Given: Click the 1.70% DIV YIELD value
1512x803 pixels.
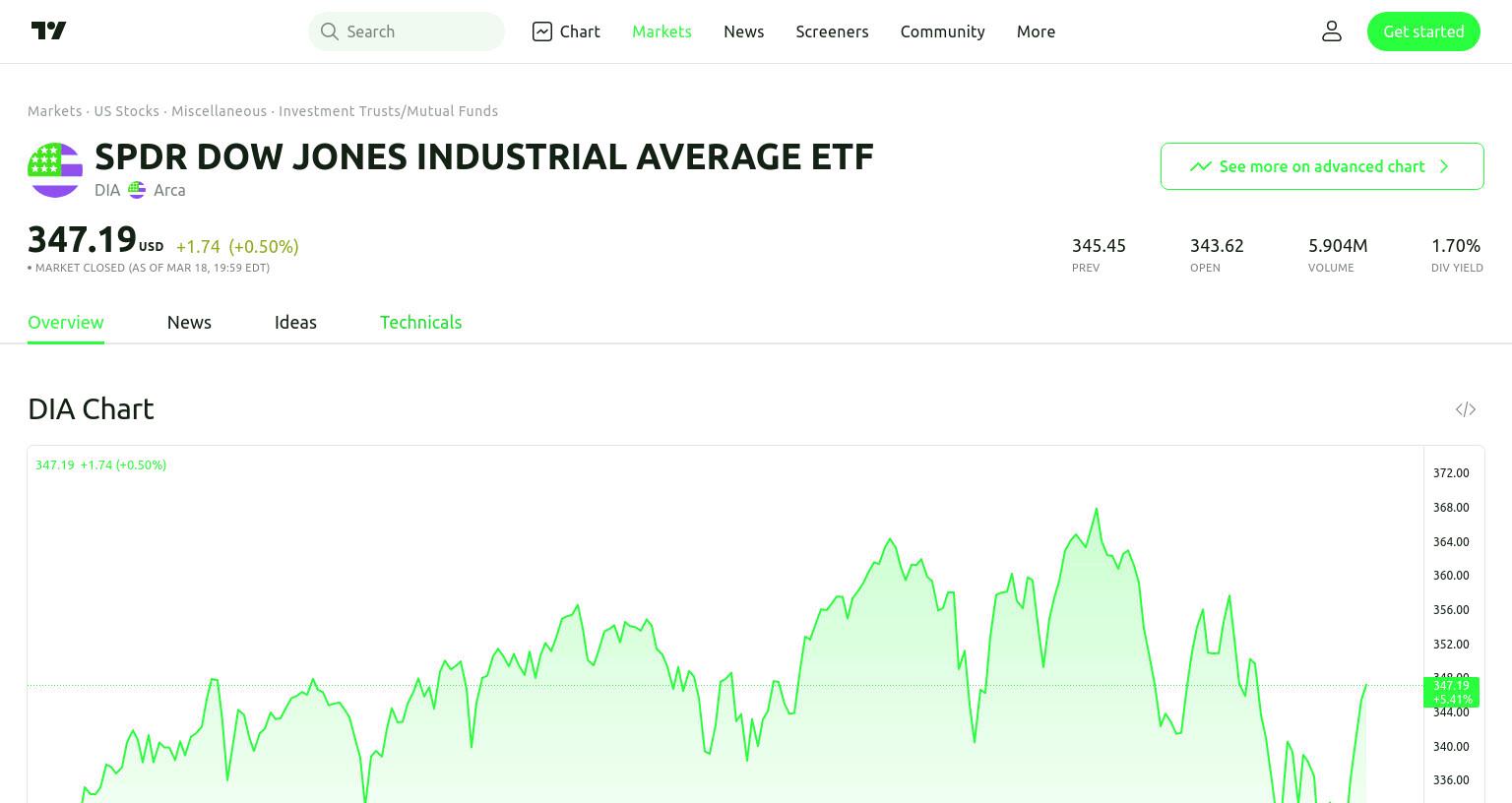Looking at the screenshot, I should [x=1456, y=246].
